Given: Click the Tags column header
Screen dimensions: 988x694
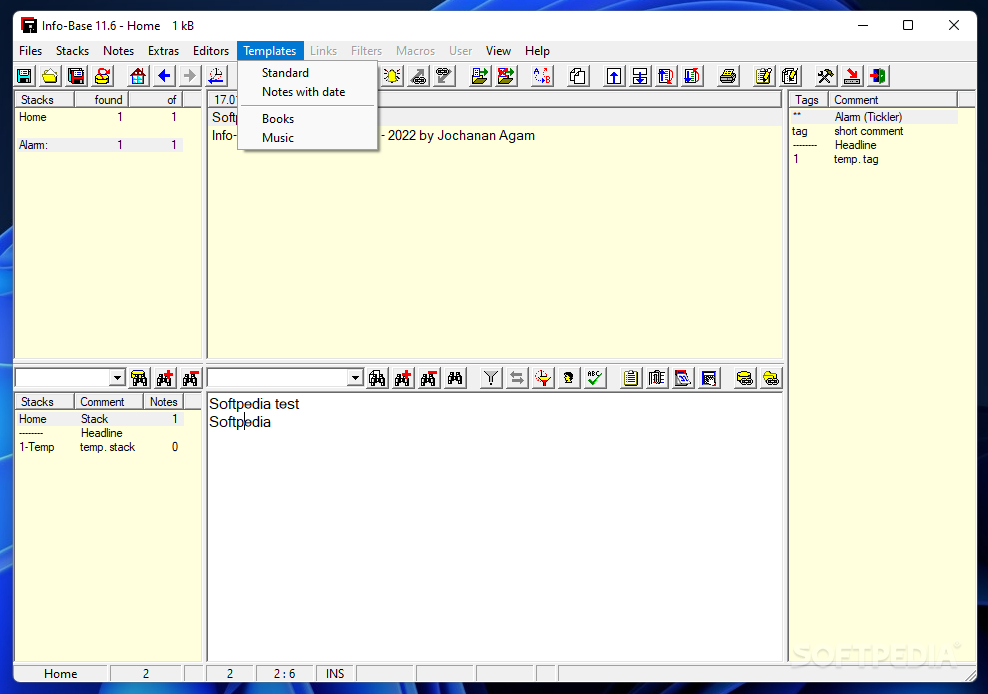Looking at the screenshot, I should click(x=808, y=100).
